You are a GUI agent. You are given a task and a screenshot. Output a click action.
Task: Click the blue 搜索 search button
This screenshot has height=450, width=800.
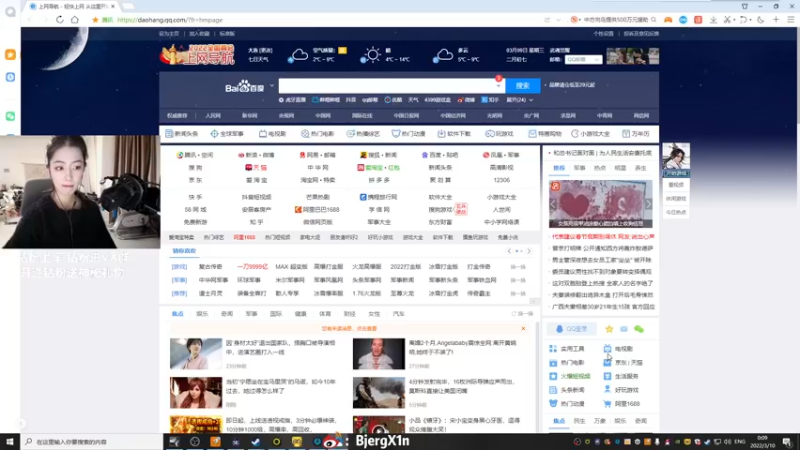coord(522,86)
